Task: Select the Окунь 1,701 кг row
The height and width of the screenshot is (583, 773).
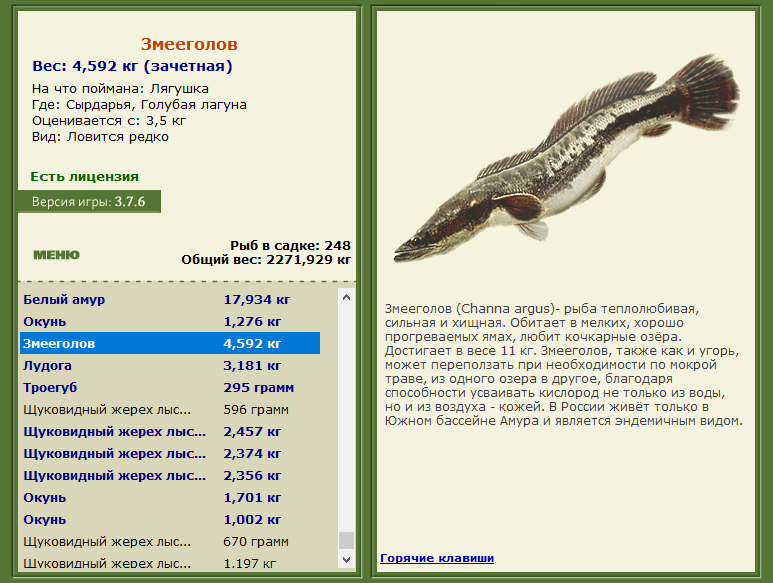Action: pyautogui.click(x=170, y=498)
